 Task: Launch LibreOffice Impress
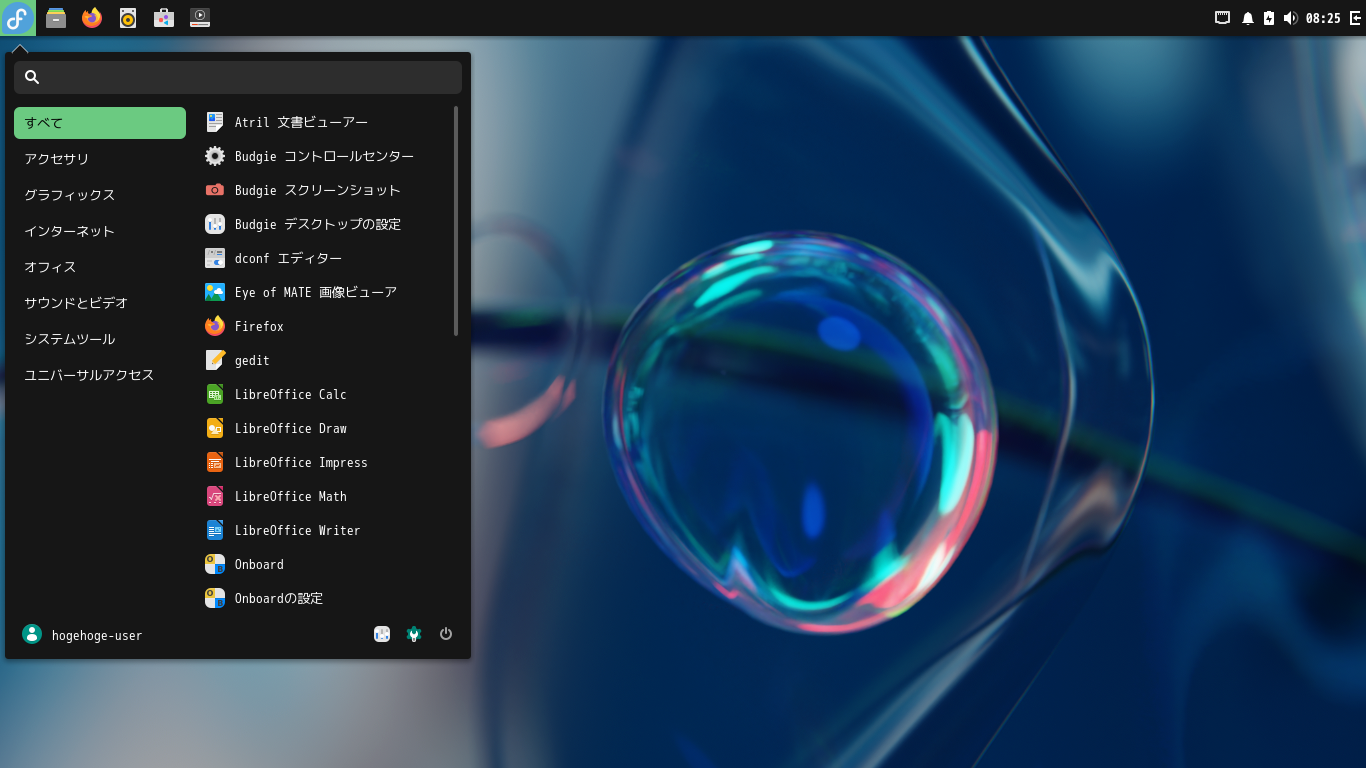[x=325, y=462]
